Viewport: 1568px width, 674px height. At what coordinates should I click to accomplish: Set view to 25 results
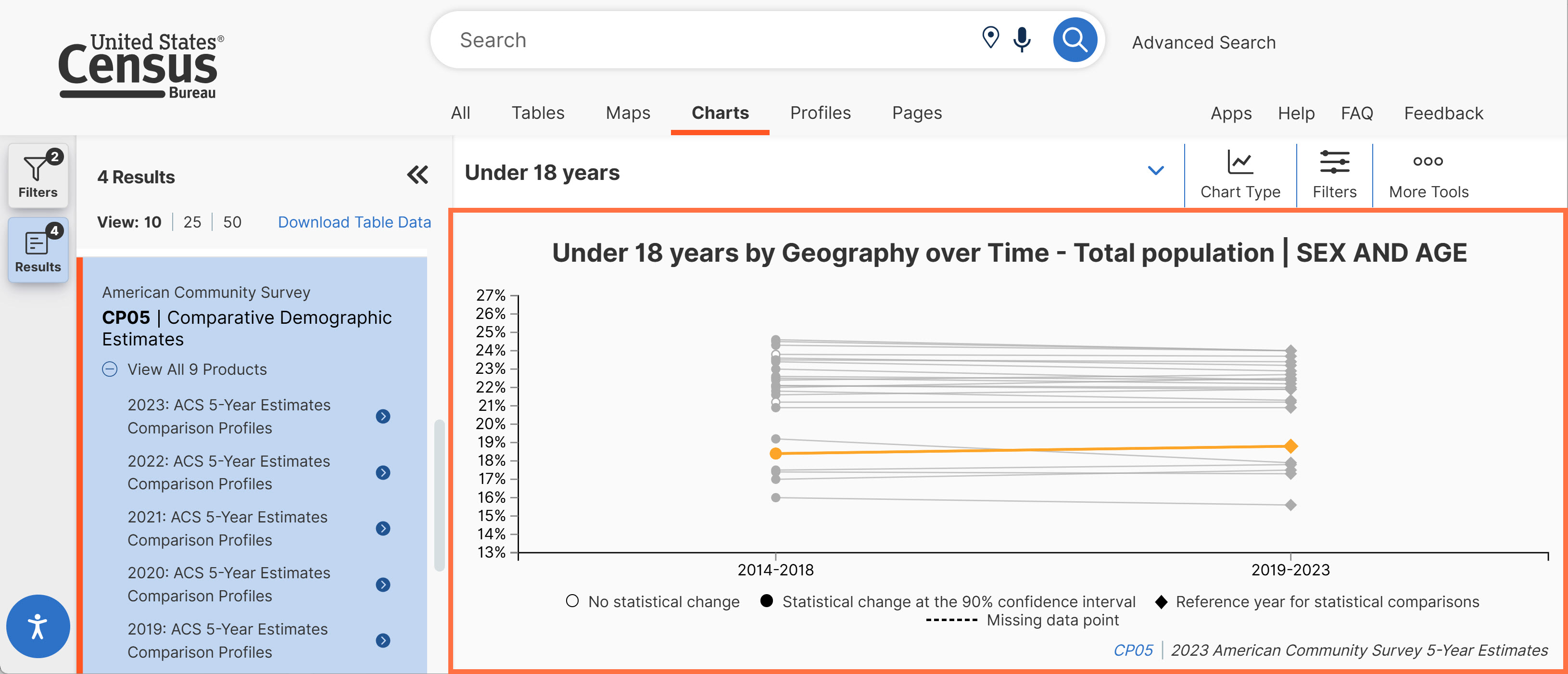pos(192,222)
